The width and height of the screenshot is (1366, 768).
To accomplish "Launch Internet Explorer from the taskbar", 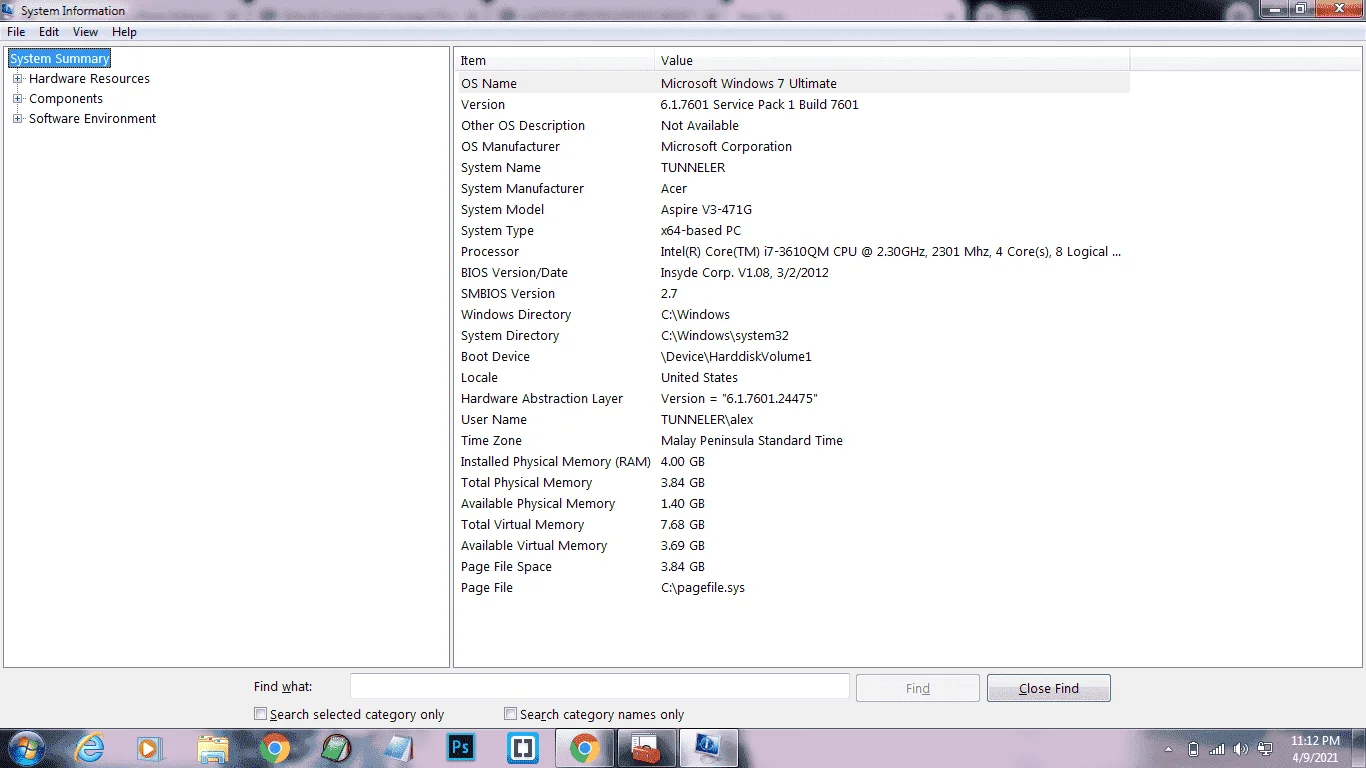I will click(x=91, y=748).
